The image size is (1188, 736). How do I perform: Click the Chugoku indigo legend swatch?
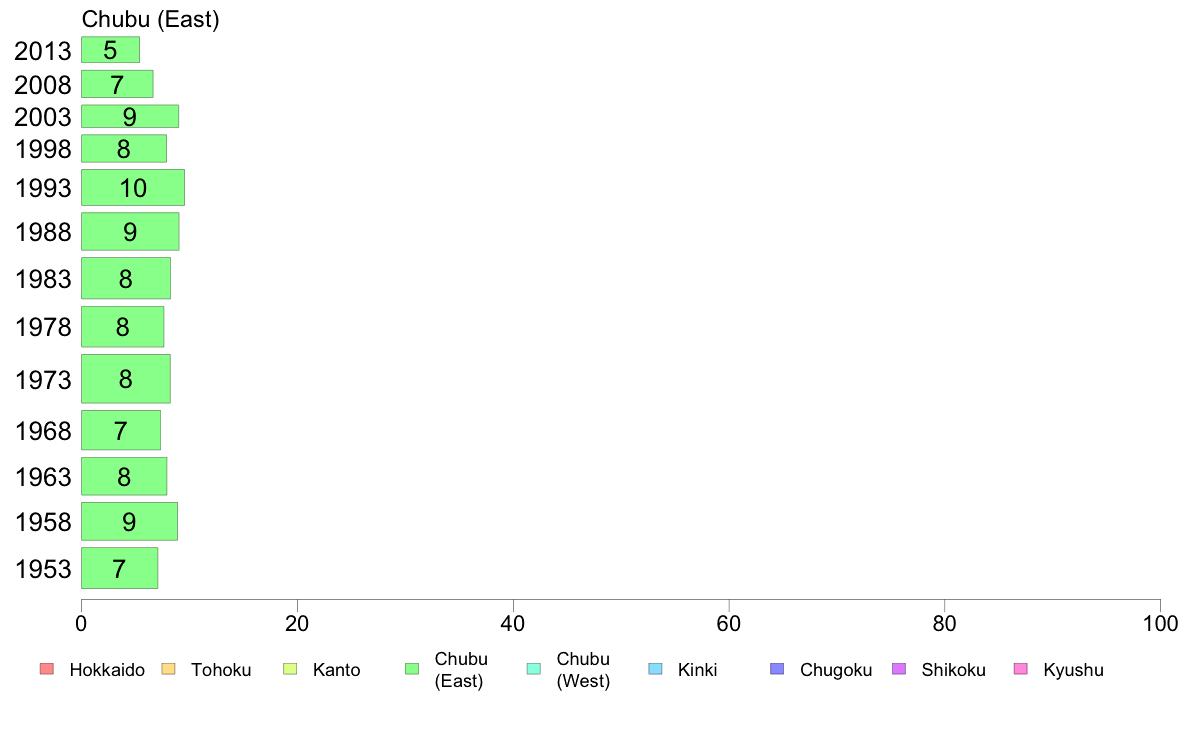point(777,669)
